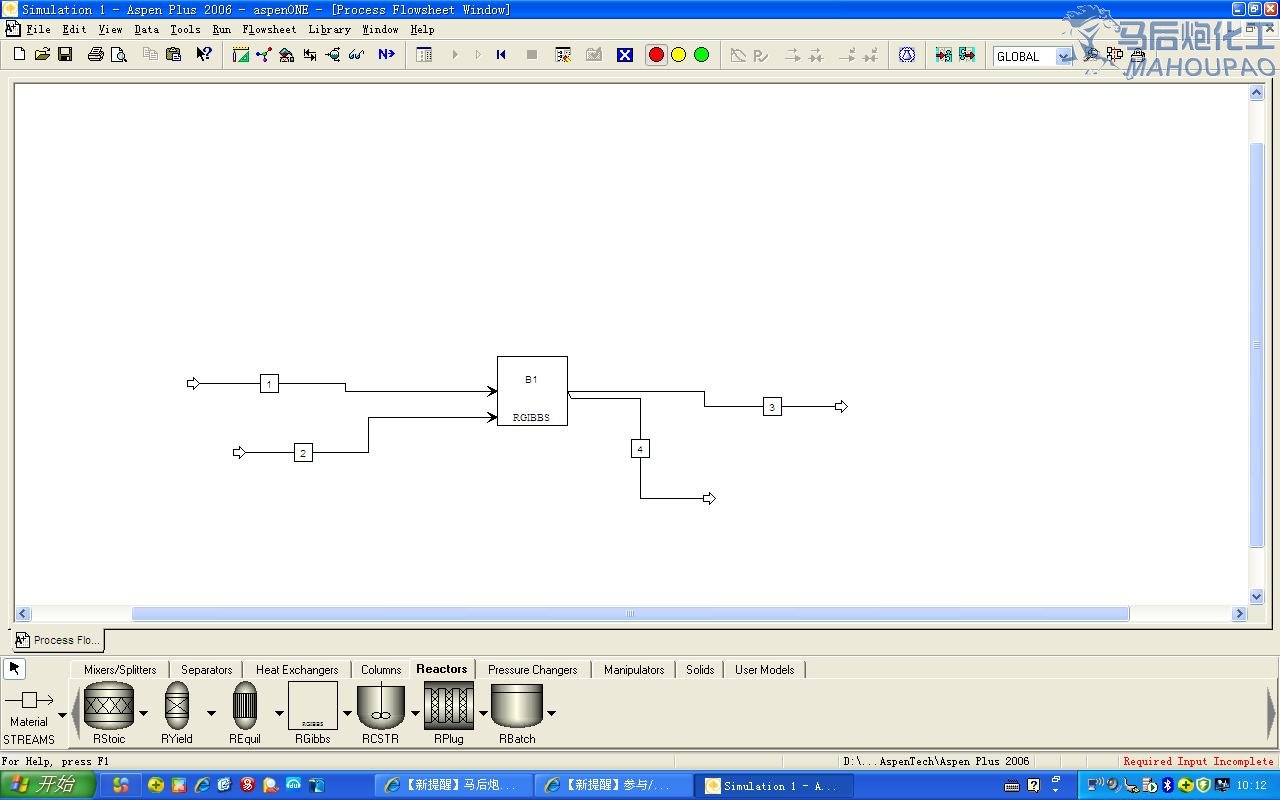Viewport: 1280px width, 800px height.
Task: Open the GLOBAL section dropdown
Action: coord(1064,57)
